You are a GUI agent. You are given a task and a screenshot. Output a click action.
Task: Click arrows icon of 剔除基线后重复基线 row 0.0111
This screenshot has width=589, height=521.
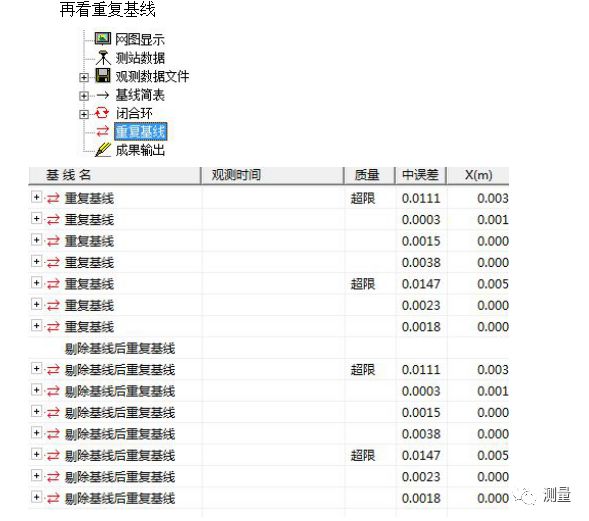[x=53, y=370]
